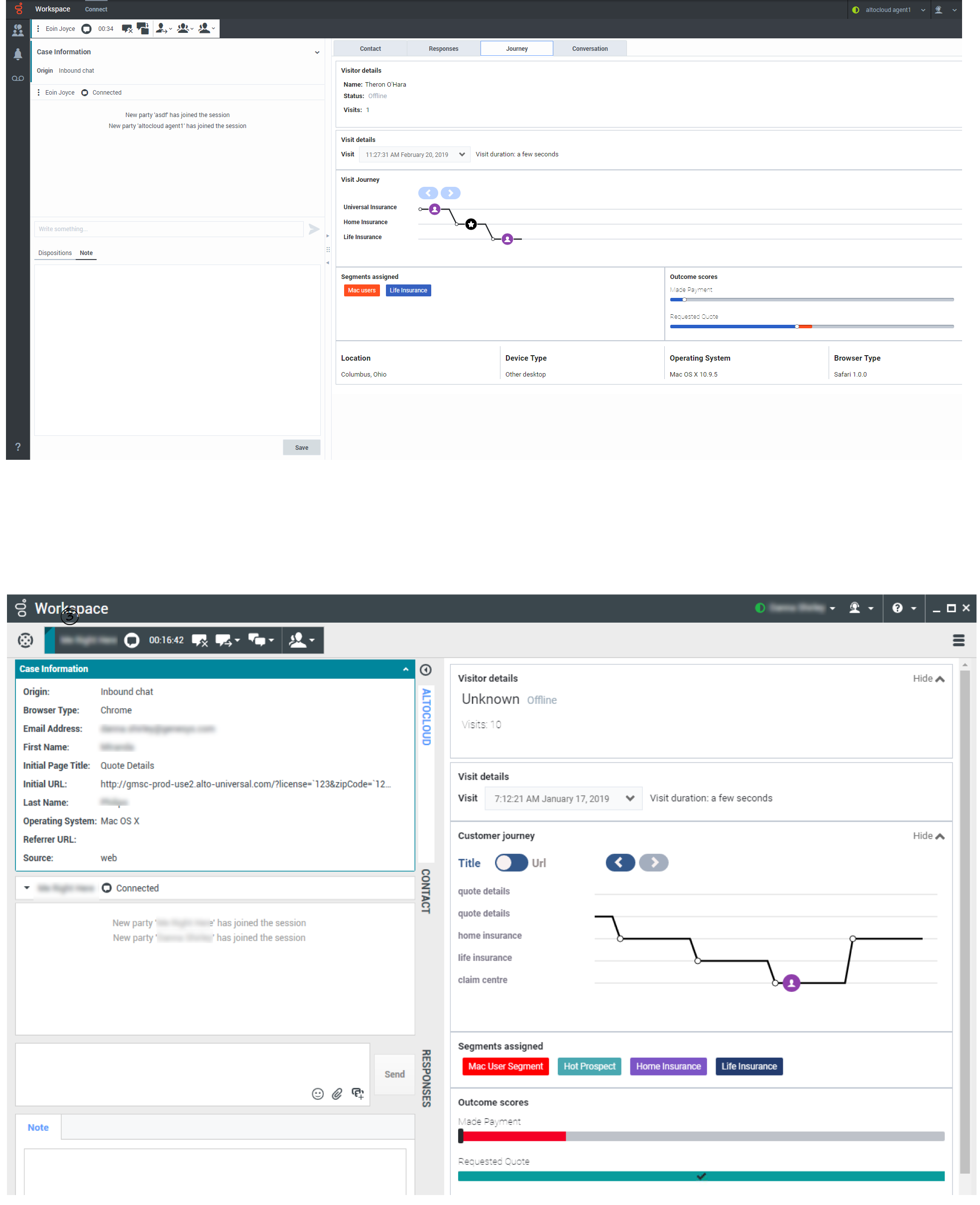Switch to the Responses tab

[x=443, y=48]
